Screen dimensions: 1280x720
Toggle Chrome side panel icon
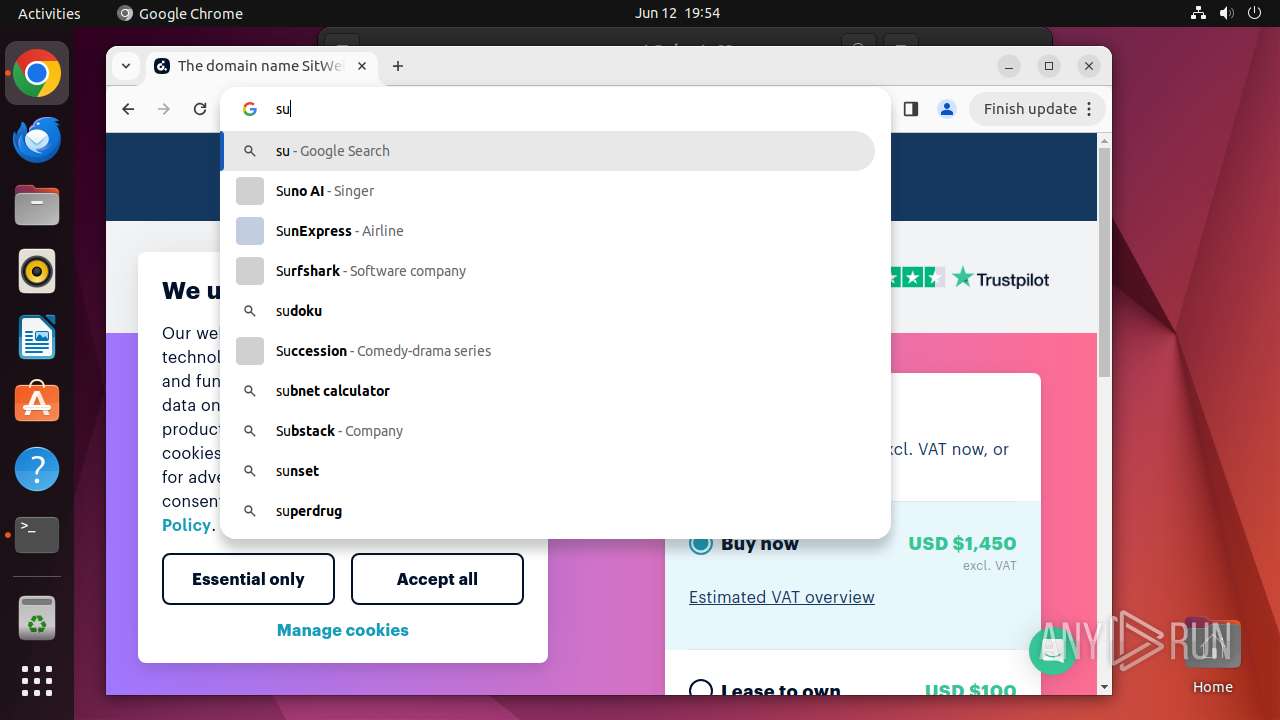(910, 109)
